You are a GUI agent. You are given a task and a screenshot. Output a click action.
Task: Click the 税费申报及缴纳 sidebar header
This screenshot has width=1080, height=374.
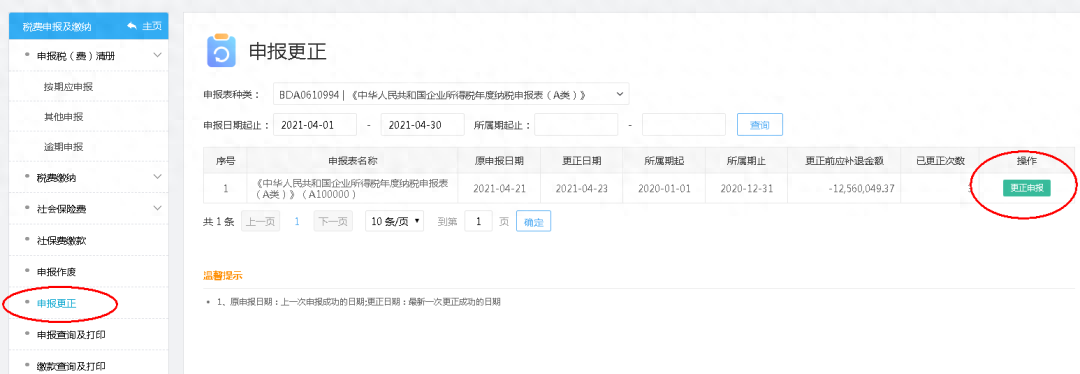tap(56, 27)
